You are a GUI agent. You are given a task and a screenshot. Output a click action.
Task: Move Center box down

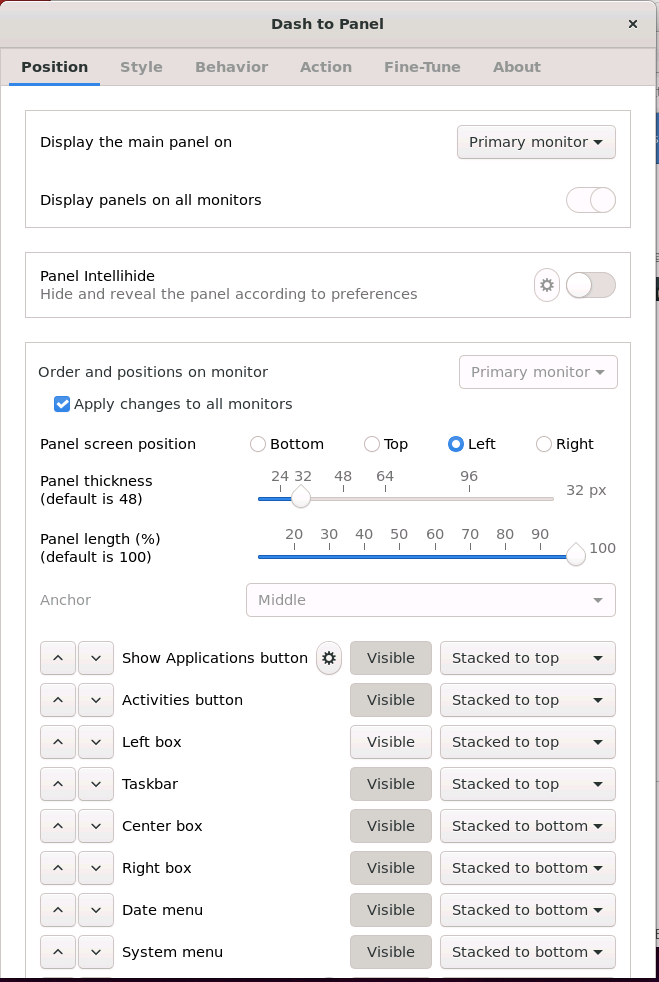[x=96, y=826]
